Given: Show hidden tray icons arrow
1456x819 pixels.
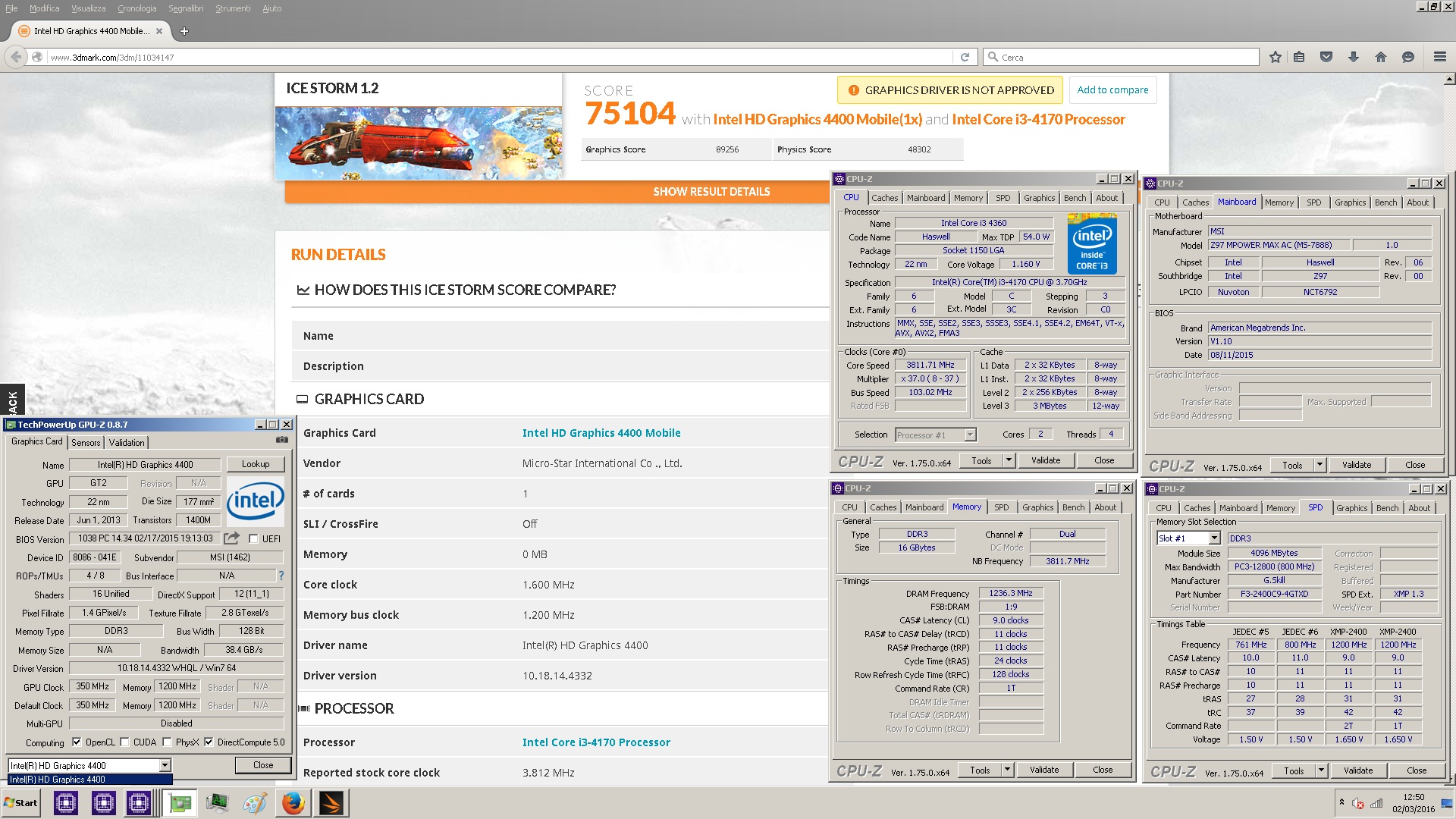Looking at the screenshot, I should click(1341, 802).
